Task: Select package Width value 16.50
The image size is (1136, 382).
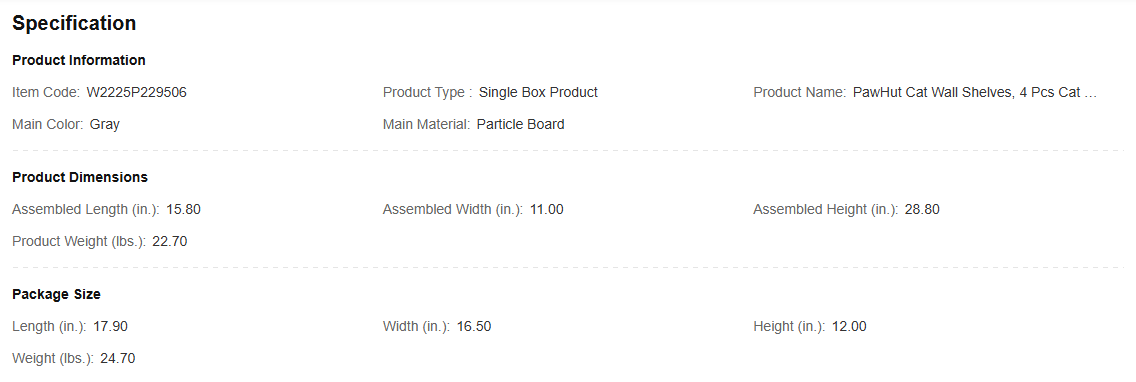Action: [x=474, y=327]
